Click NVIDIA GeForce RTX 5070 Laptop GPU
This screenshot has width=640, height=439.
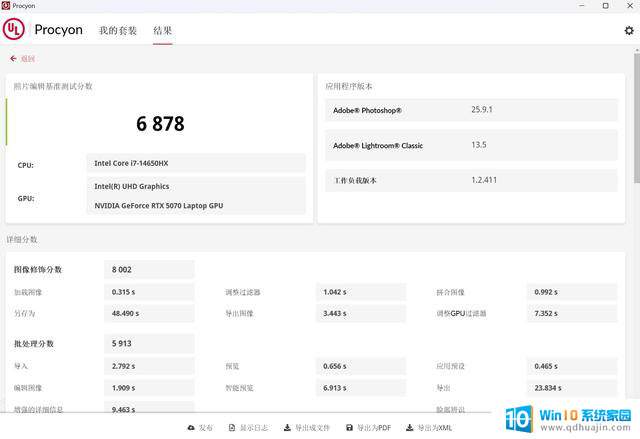(x=159, y=206)
